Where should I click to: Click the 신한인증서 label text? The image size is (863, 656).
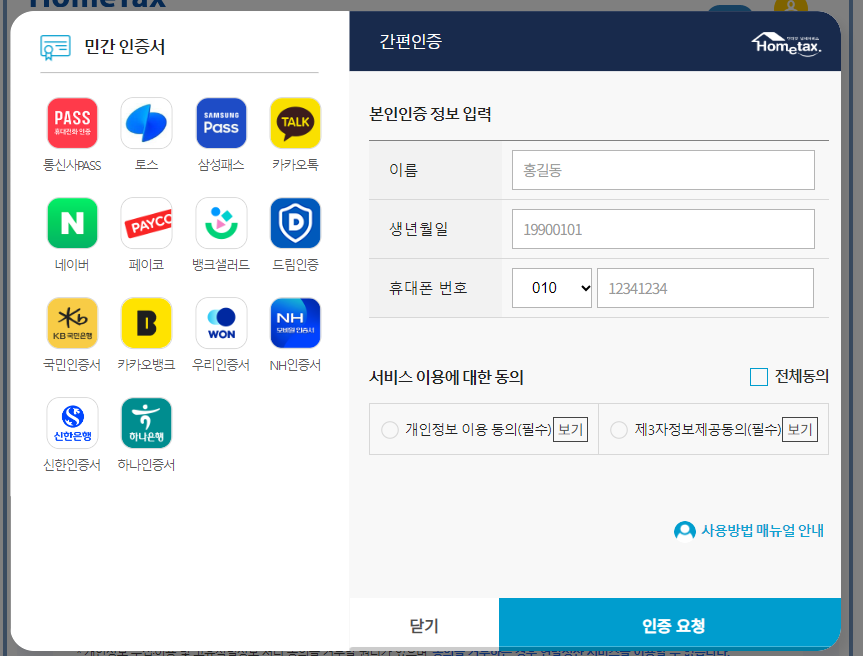[72, 465]
